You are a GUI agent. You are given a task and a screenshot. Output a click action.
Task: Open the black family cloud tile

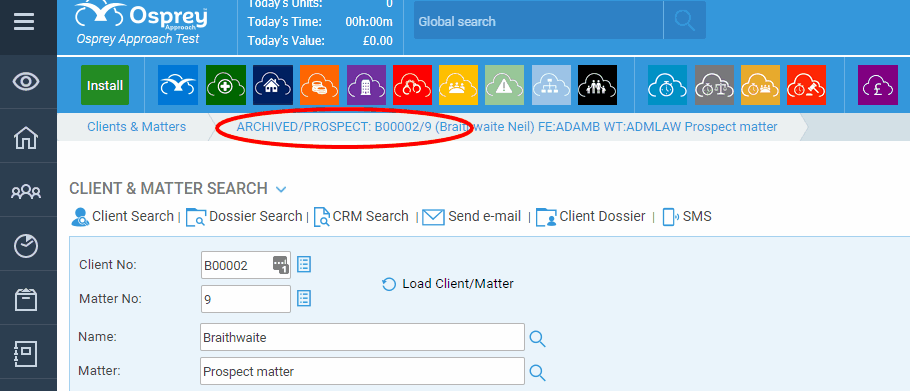point(598,85)
